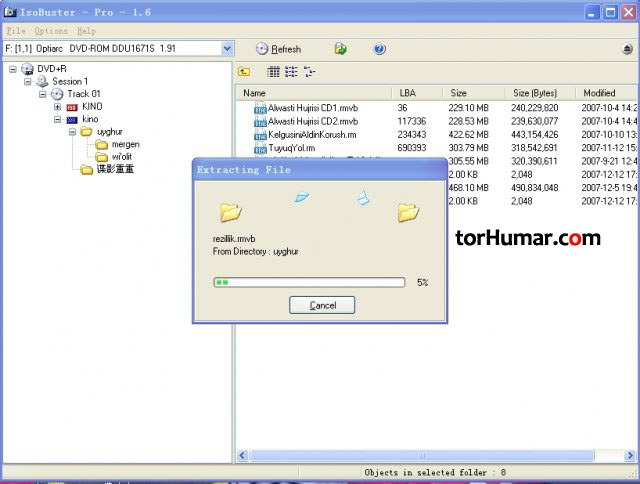
Task: Click bytes value 490,834,048
Action: [535, 188]
